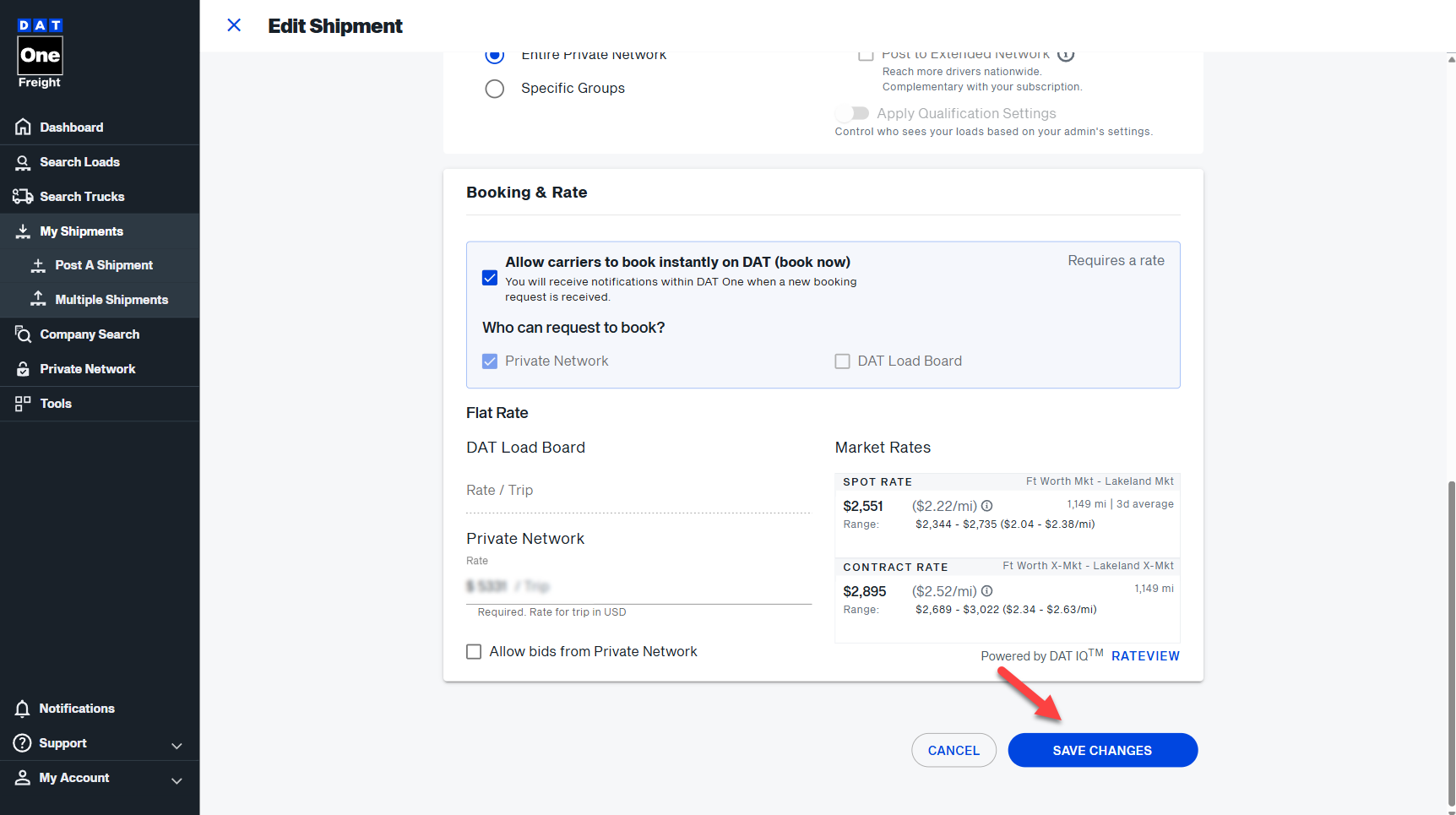Expand the My Account chevron
The image size is (1456, 815).
click(177, 780)
